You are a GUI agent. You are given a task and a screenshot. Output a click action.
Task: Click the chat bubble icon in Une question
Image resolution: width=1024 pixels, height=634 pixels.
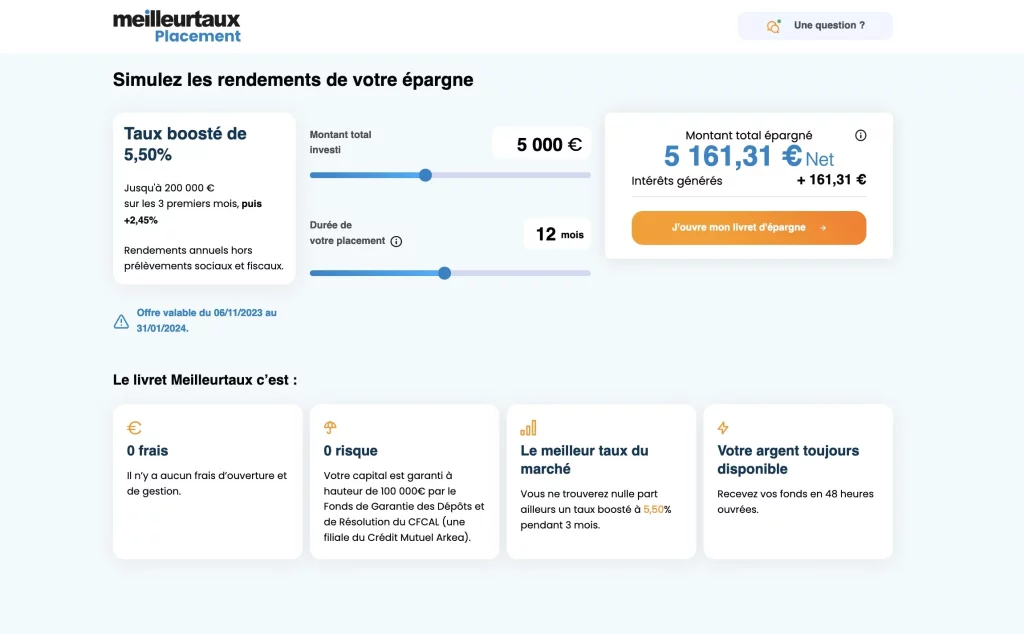tap(773, 26)
